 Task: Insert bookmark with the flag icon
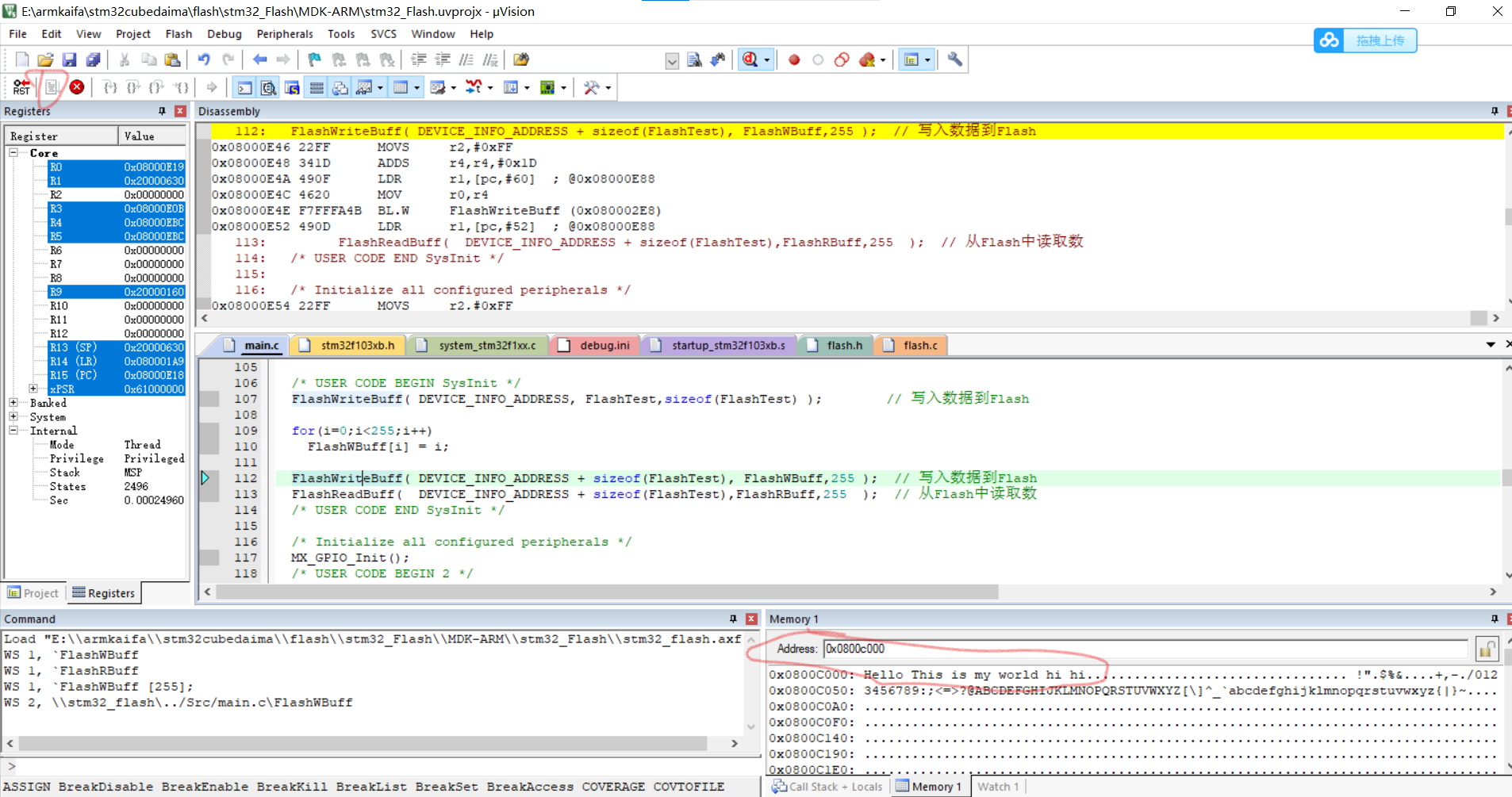315,59
